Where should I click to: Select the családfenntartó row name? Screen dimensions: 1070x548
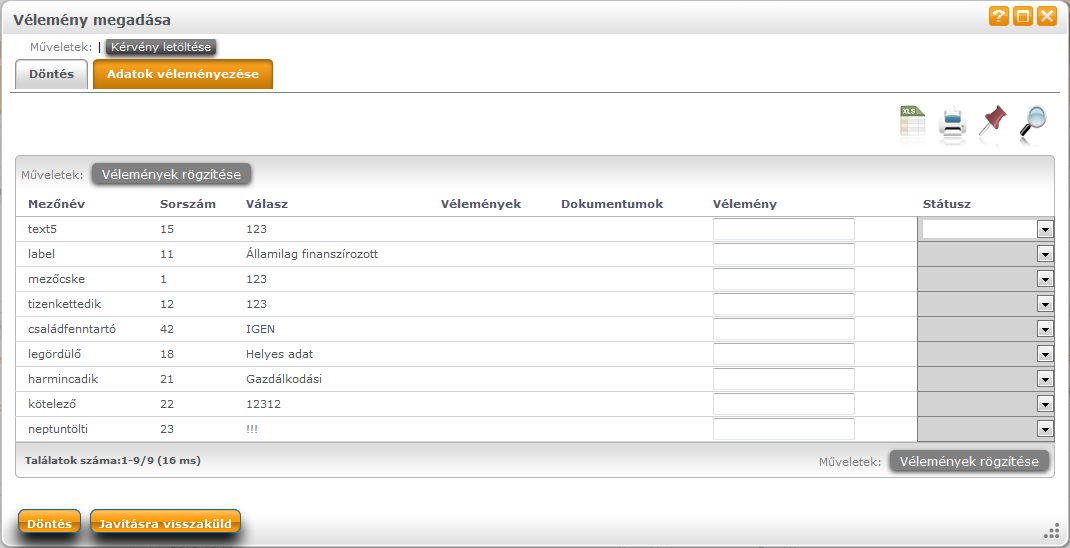click(x=72, y=329)
